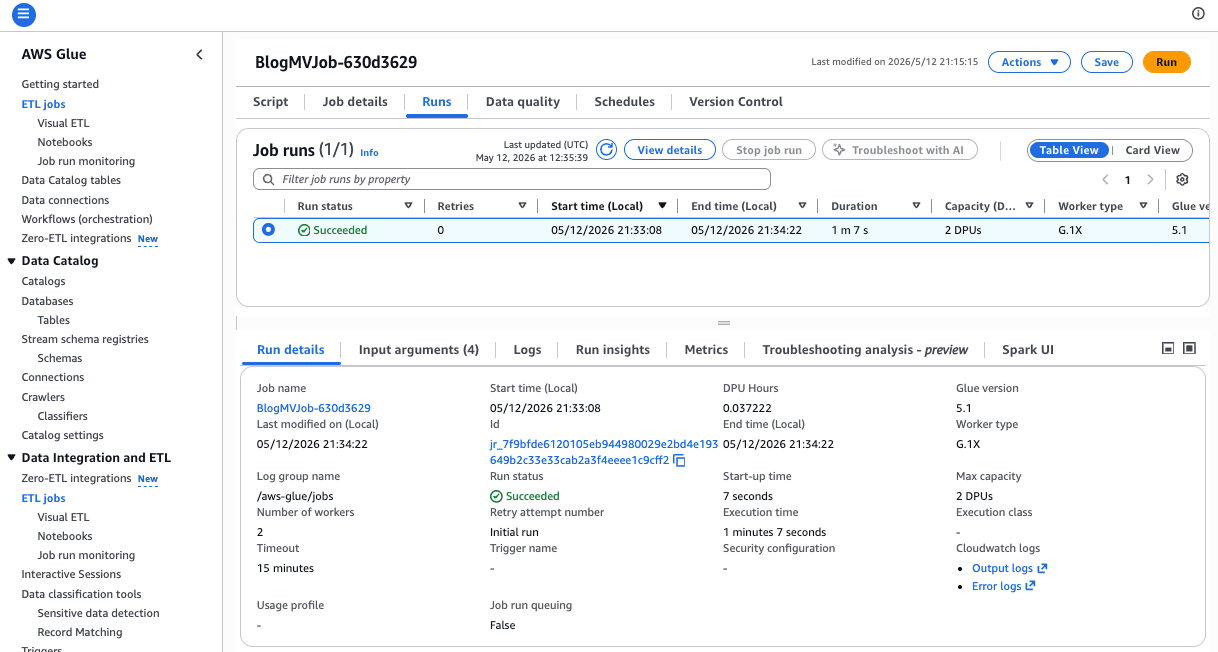The width and height of the screenshot is (1218, 652).
Task: Open the Schedules tab
Action: click(624, 102)
